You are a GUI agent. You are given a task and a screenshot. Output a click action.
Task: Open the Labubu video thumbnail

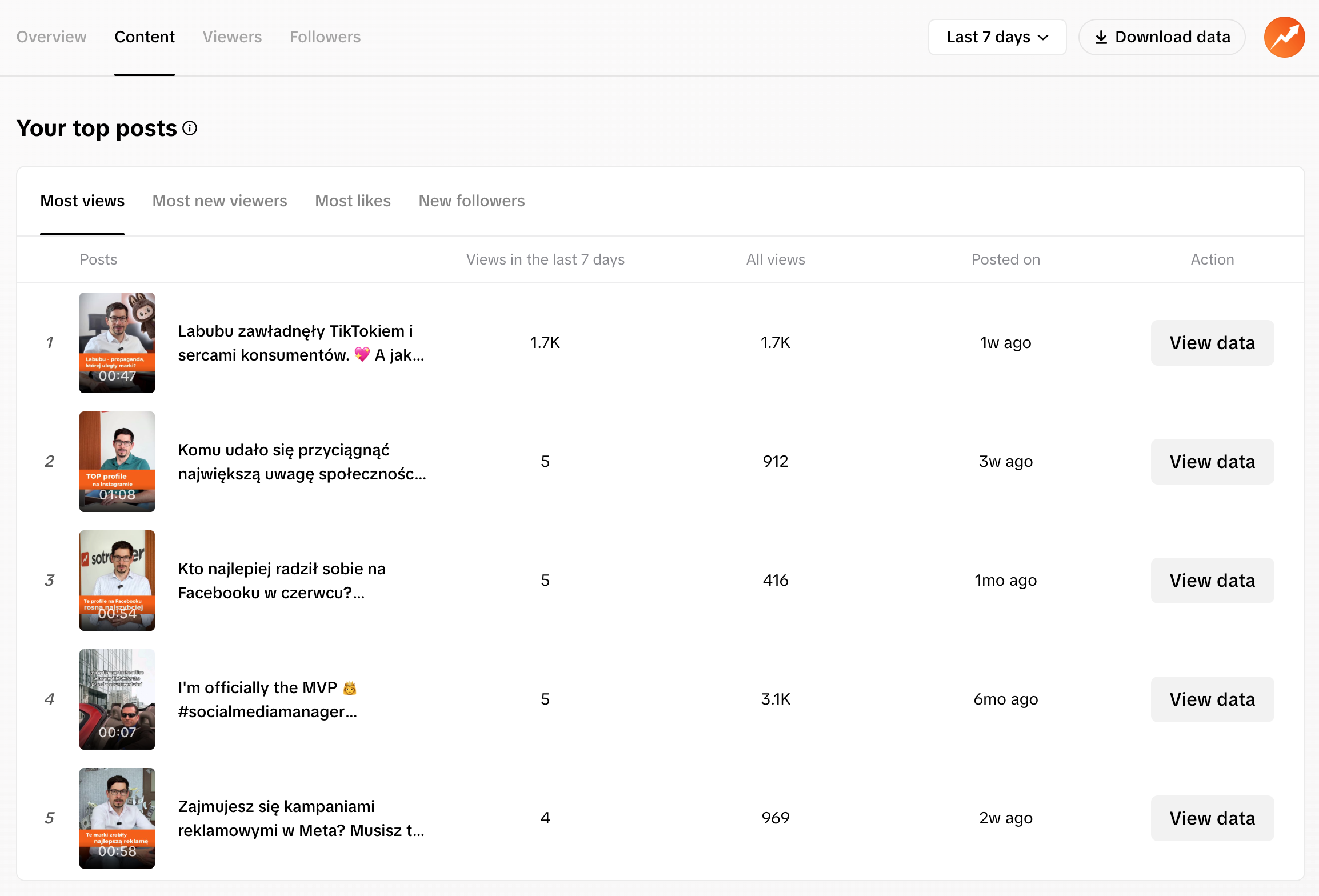point(117,342)
